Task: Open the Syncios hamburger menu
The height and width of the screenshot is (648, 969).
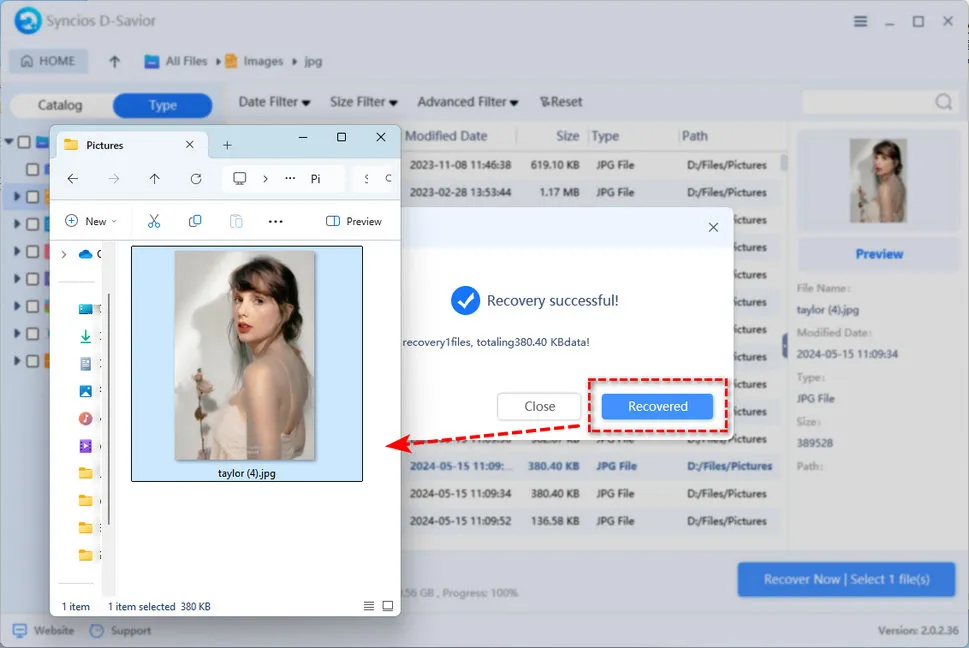Action: (860, 22)
